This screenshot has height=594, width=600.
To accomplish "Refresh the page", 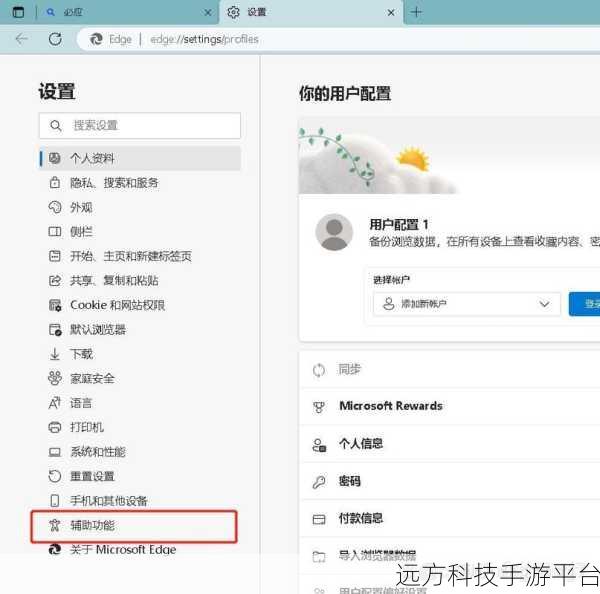I will tap(55, 39).
